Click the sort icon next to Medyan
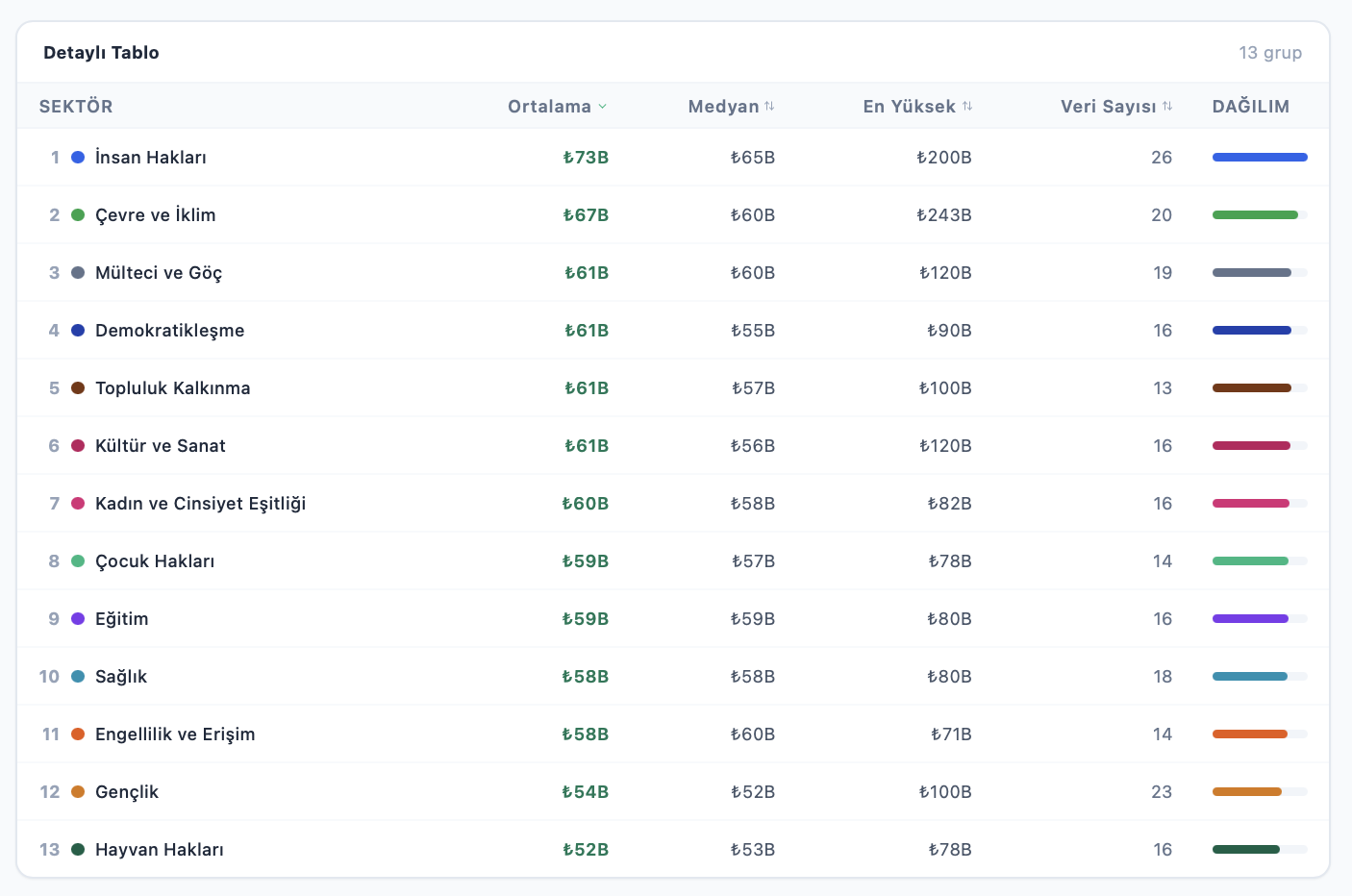Screen dimensions: 1352x896 tap(769, 107)
